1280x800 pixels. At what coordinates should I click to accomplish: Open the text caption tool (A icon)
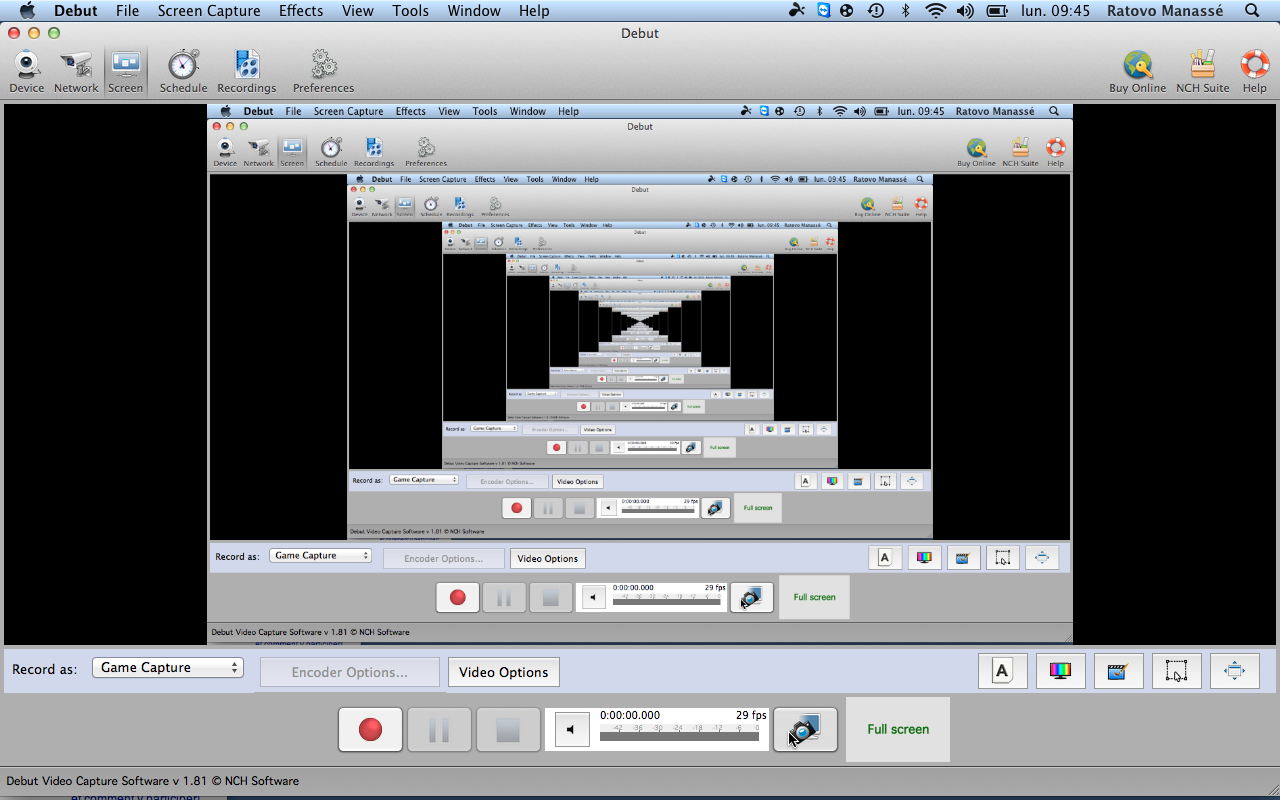point(1002,671)
